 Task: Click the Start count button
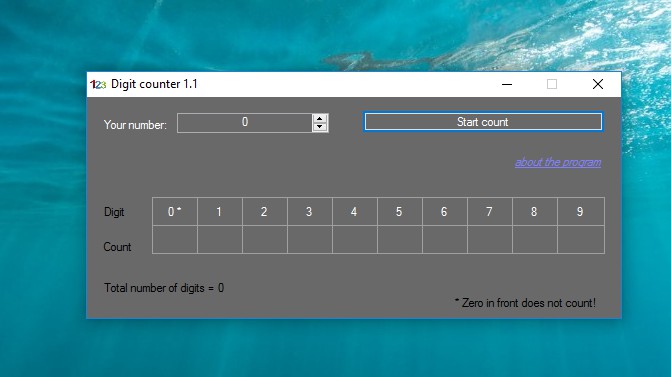[483, 122]
